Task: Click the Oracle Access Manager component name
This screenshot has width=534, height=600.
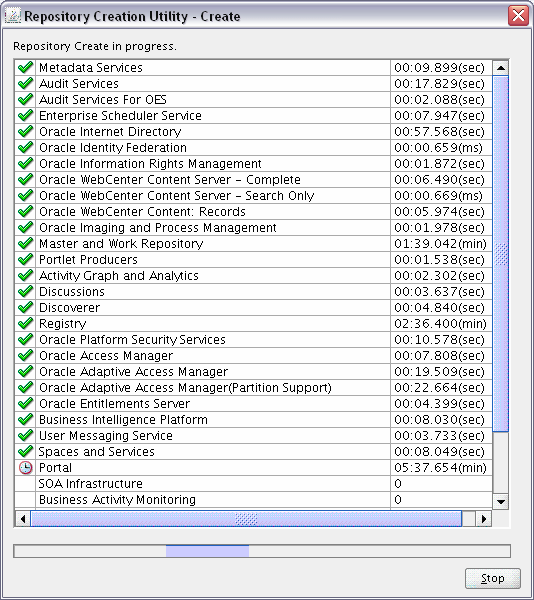Action: tap(106, 355)
